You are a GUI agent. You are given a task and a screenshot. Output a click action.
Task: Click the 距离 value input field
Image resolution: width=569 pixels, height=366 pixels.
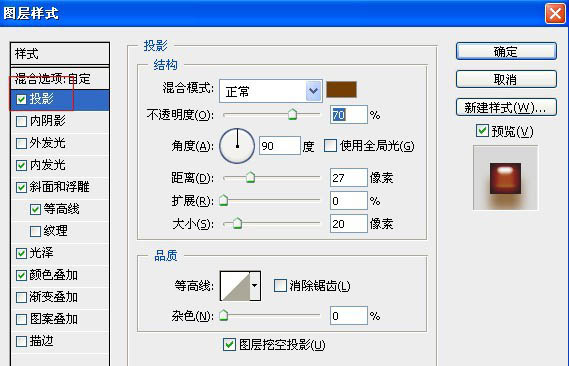[x=349, y=178]
